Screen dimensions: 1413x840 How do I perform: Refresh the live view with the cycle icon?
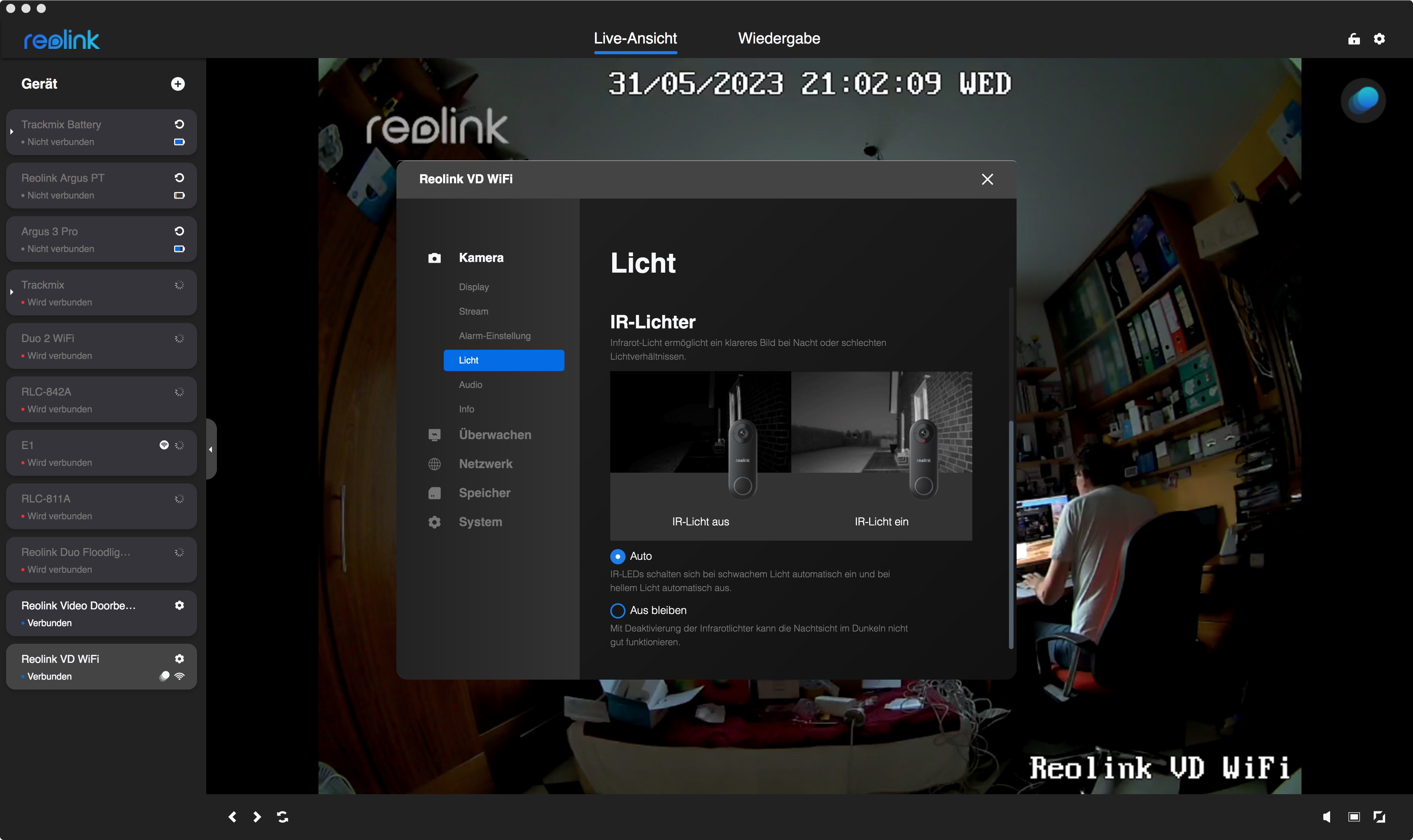(x=283, y=816)
